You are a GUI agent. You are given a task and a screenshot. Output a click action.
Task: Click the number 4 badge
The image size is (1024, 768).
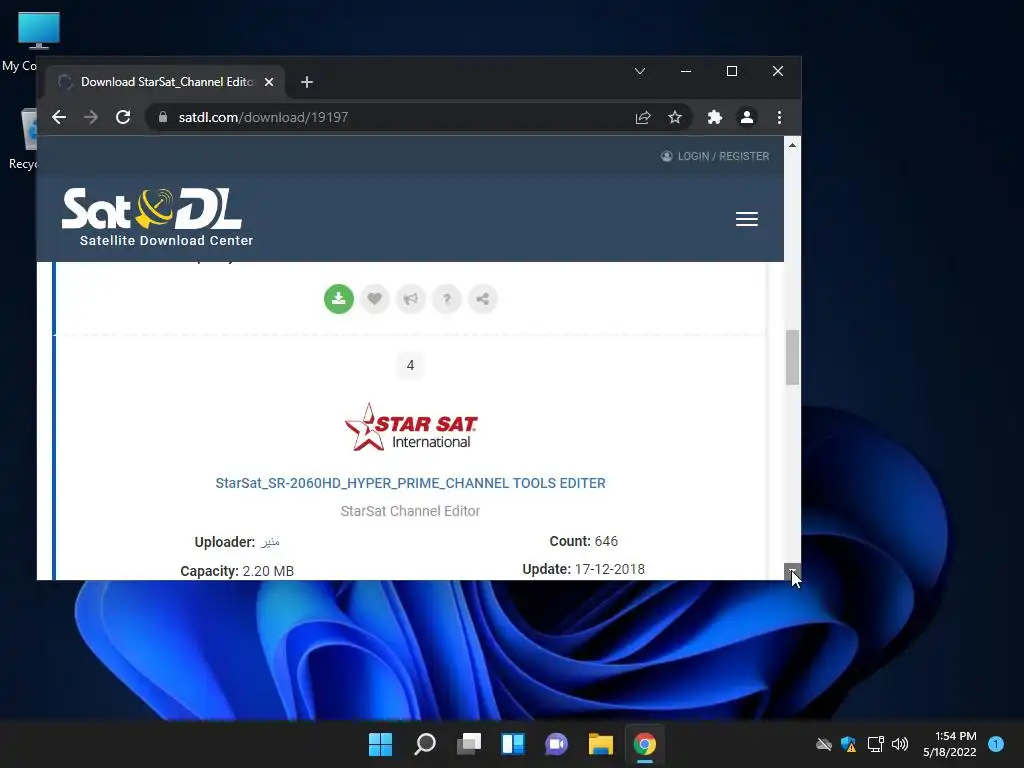click(x=410, y=365)
